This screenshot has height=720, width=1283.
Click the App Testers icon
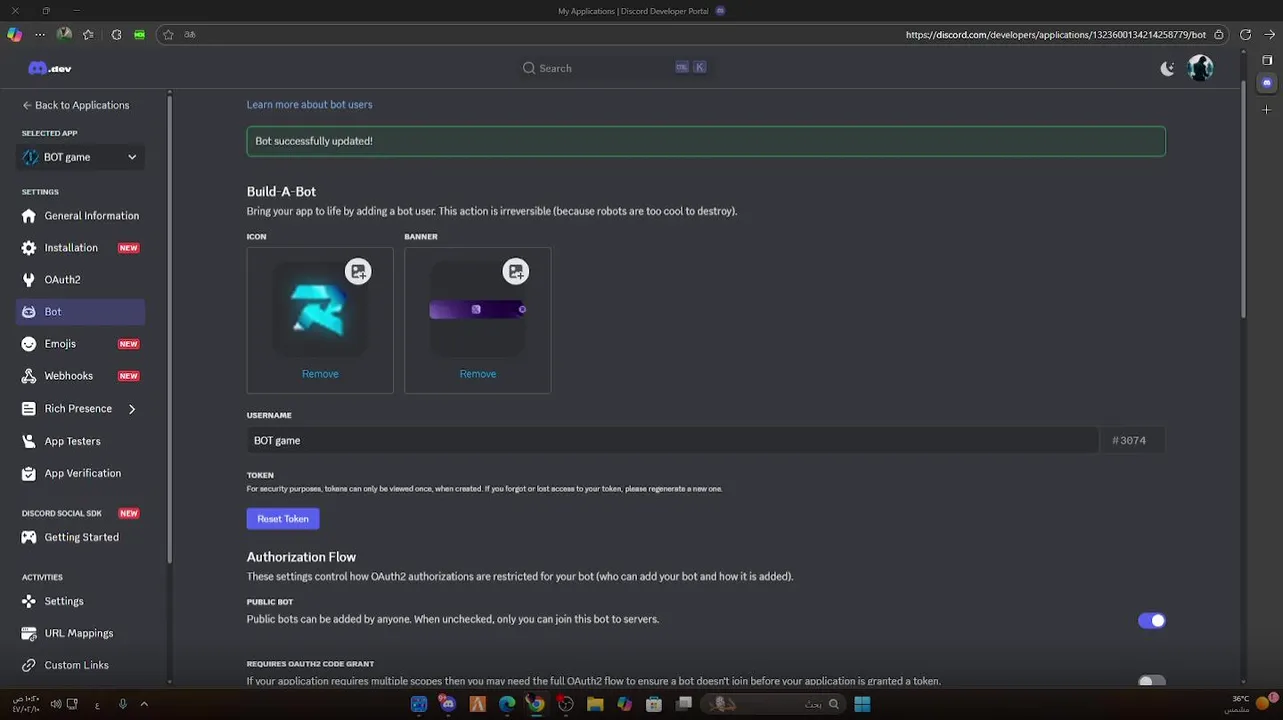click(29, 441)
